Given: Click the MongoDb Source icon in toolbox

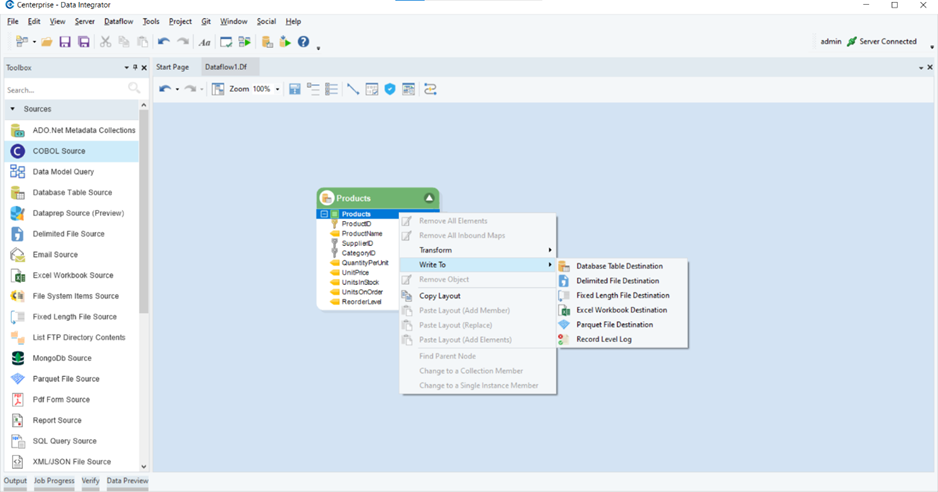Looking at the screenshot, I should click(x=17, y=358).
